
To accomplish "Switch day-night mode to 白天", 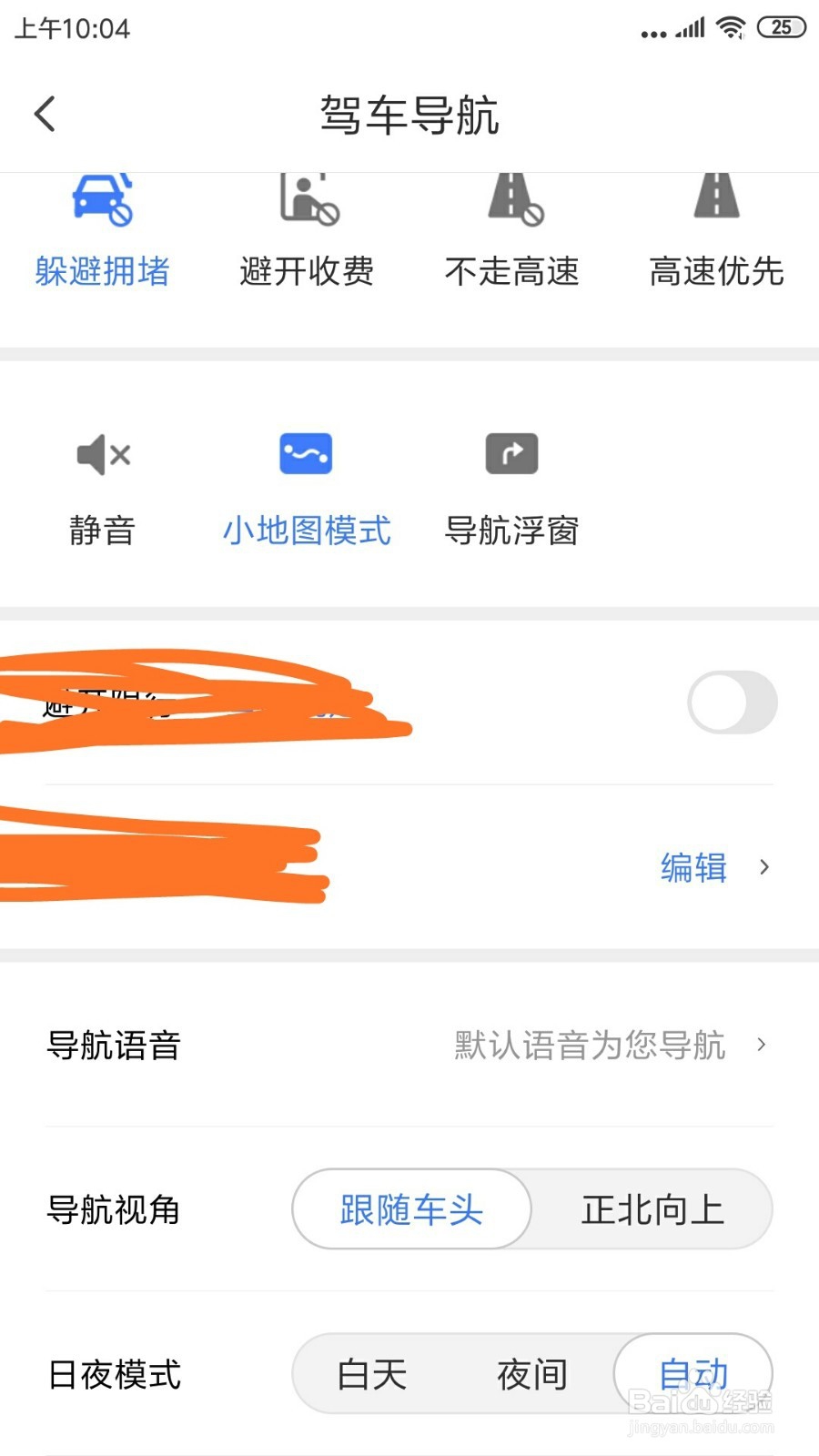I will point(372,1374).
